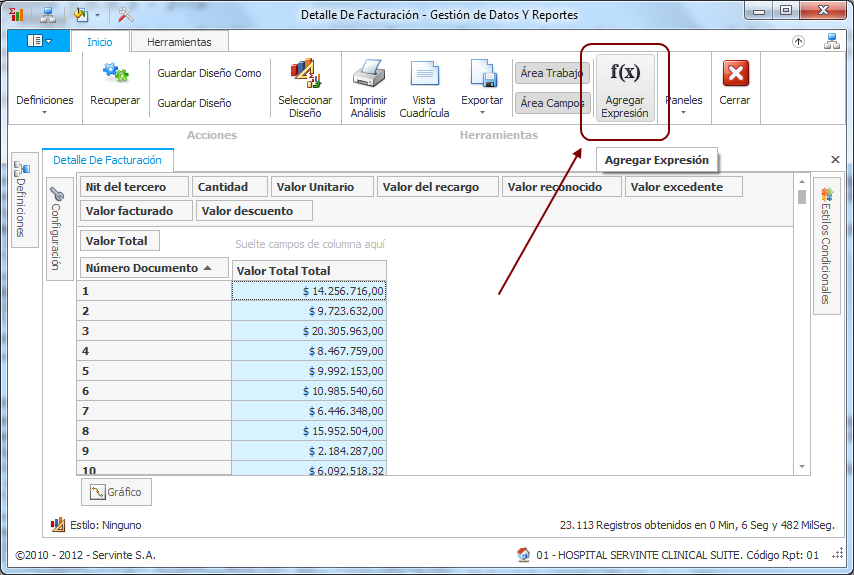Open the Paneles dropdown

point(684,105)
